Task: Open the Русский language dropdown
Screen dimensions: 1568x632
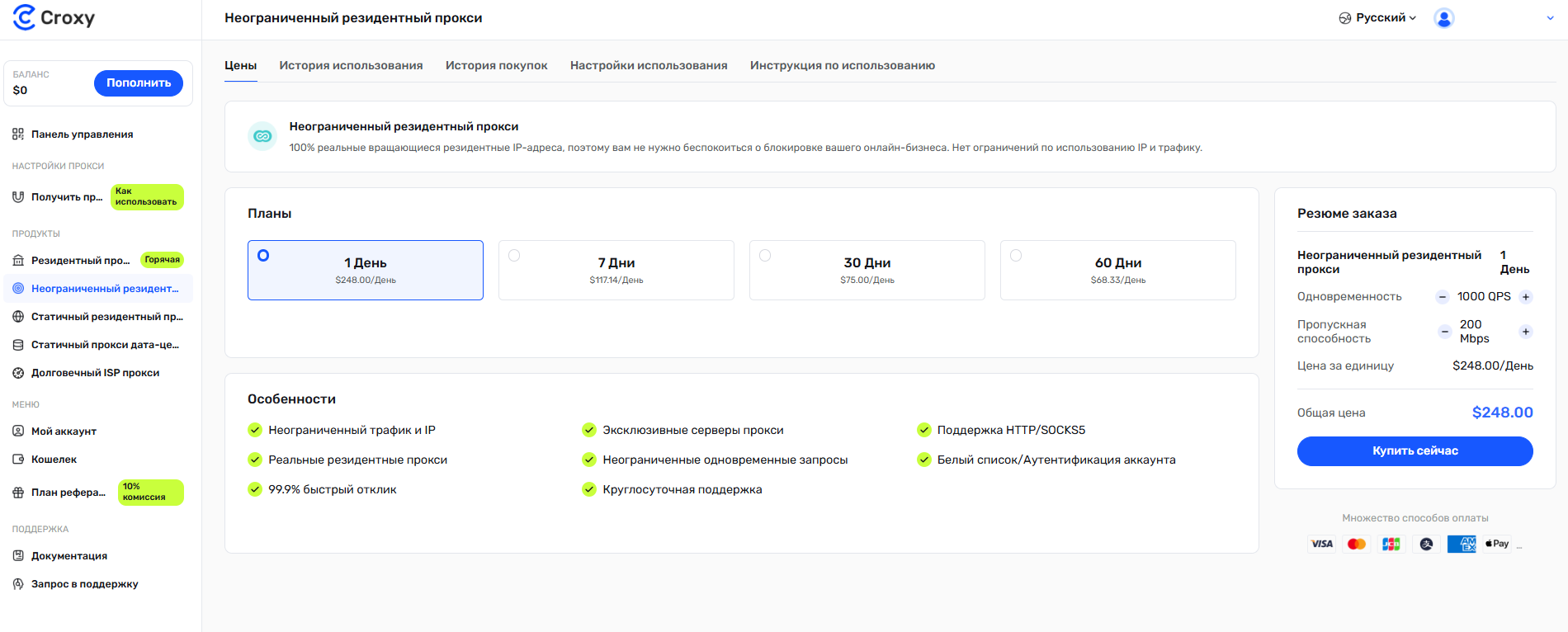Action: [1377, 18]
